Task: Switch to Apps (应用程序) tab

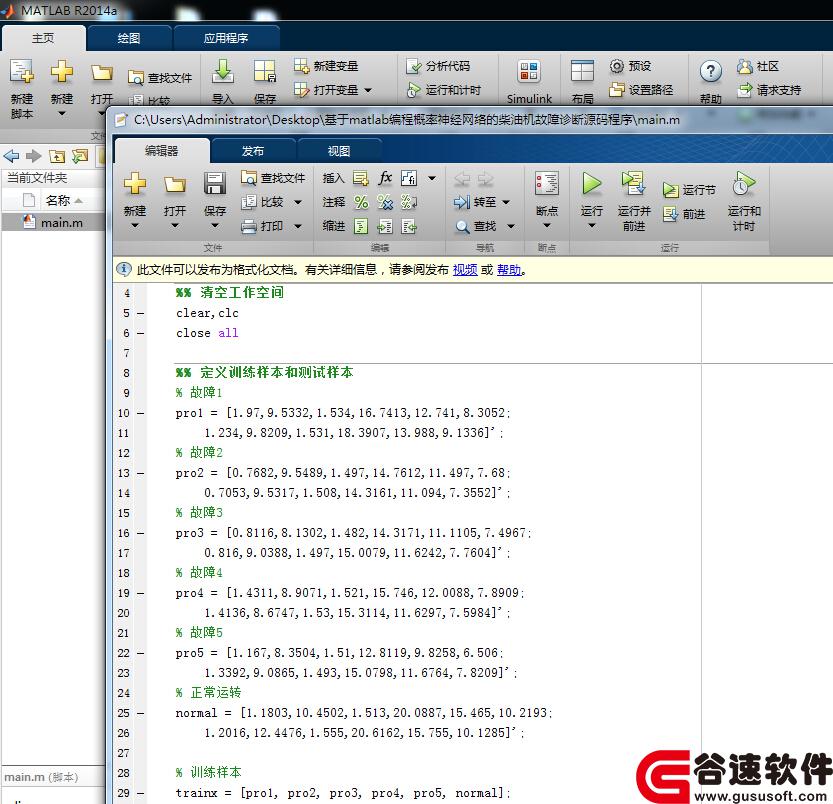Action: coord(226,38)
